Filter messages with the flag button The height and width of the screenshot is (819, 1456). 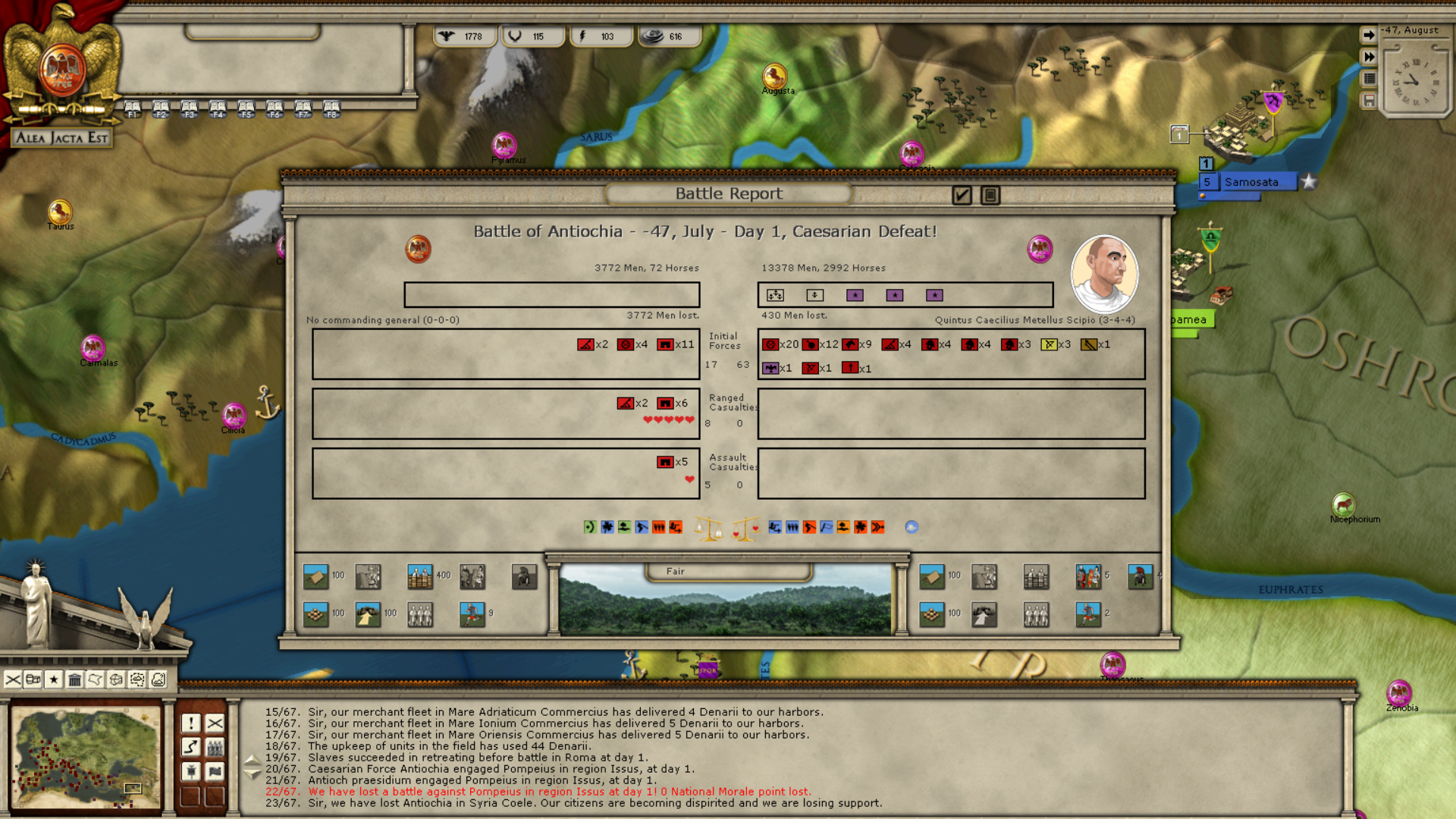click(215, 771)
